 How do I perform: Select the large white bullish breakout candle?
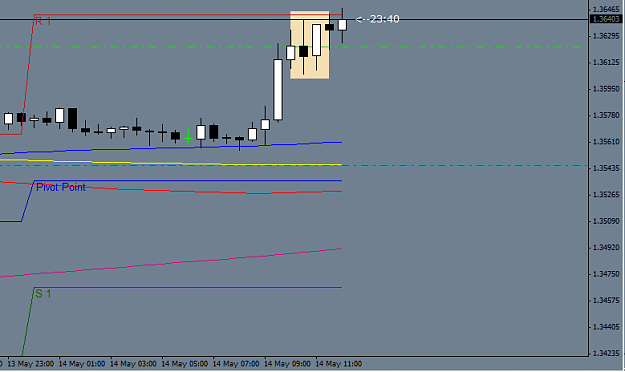click(x=278, y=90)
